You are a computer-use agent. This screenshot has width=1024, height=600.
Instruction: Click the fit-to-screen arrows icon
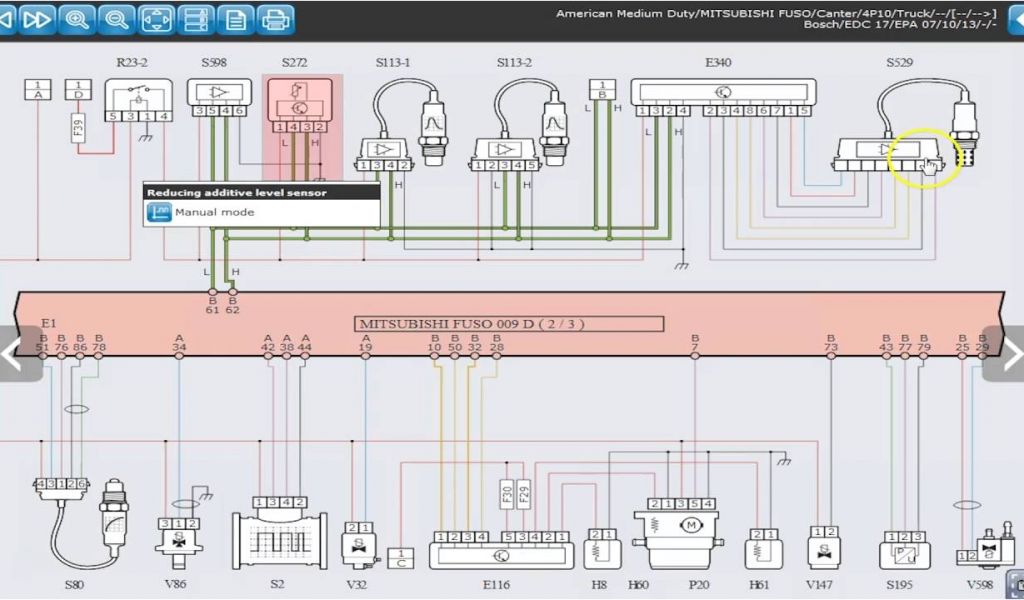click(155, 18)
